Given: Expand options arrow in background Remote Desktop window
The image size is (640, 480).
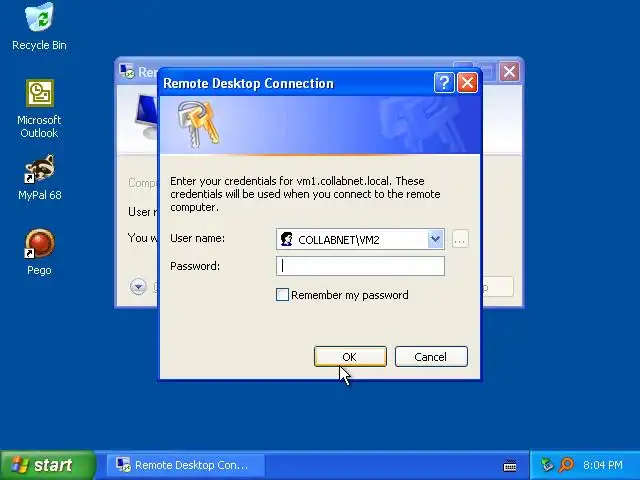Looking at the screenshot, I should (x=138, y=286).
